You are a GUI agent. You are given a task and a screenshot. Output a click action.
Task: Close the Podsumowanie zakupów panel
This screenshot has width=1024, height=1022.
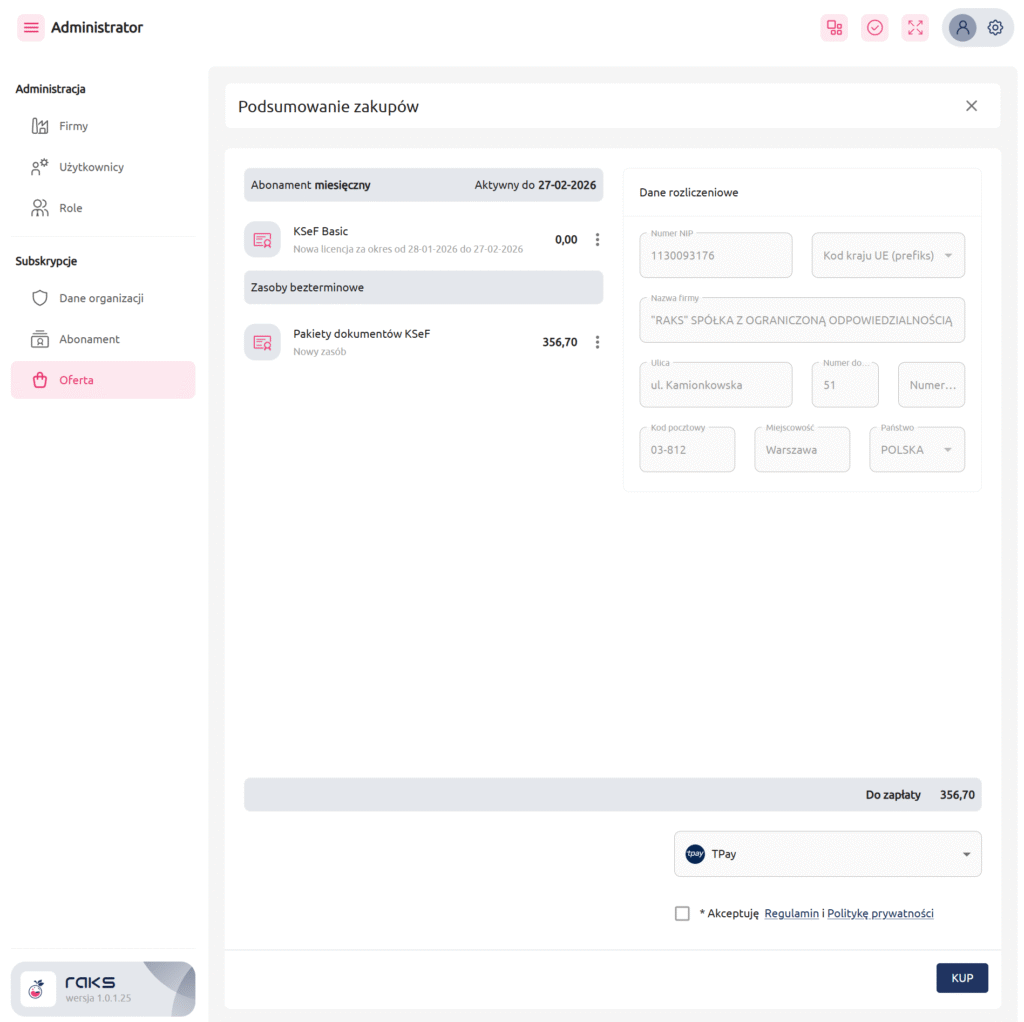(971, 106)
